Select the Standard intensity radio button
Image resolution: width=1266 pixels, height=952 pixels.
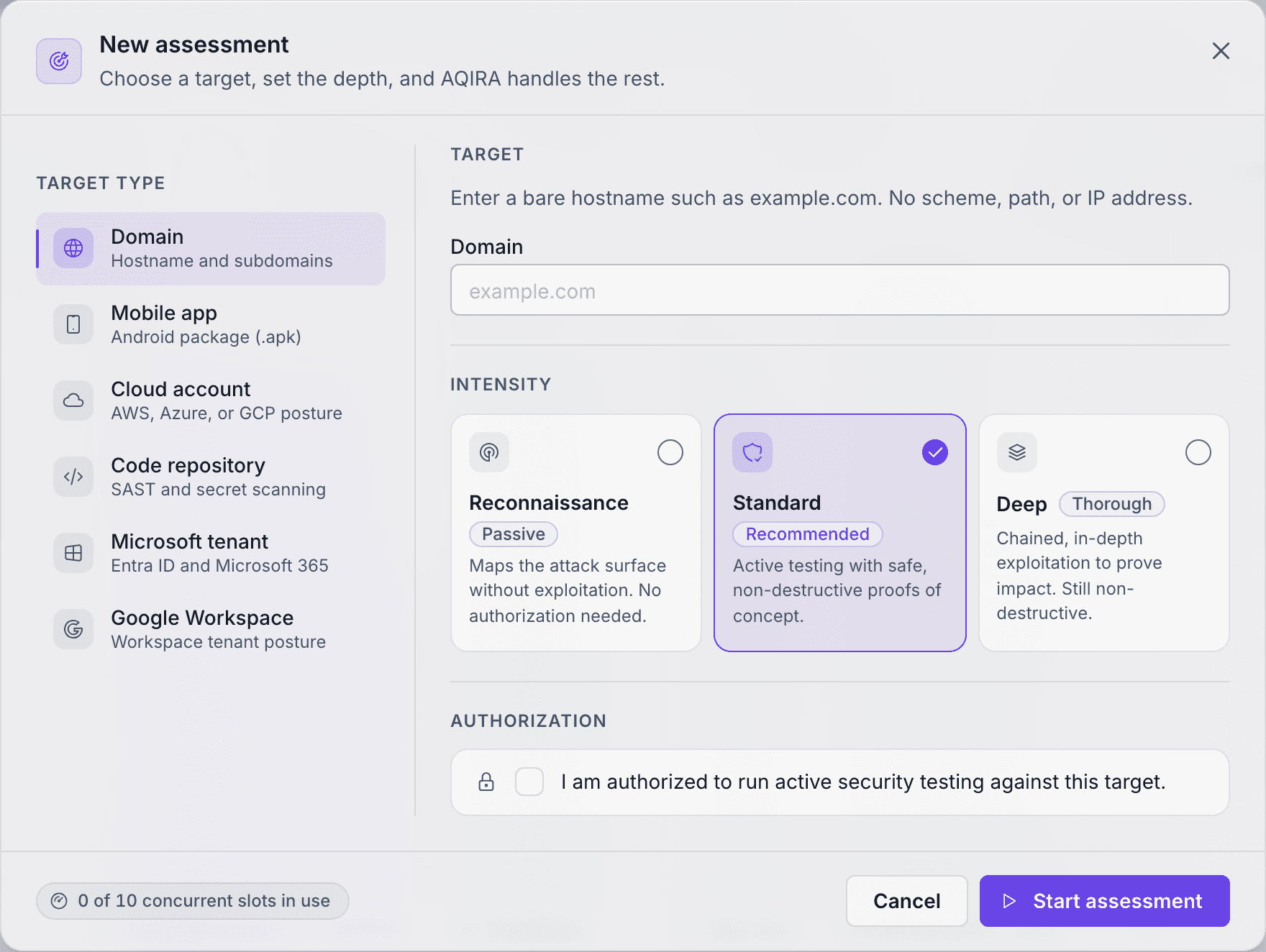point(935,452)
